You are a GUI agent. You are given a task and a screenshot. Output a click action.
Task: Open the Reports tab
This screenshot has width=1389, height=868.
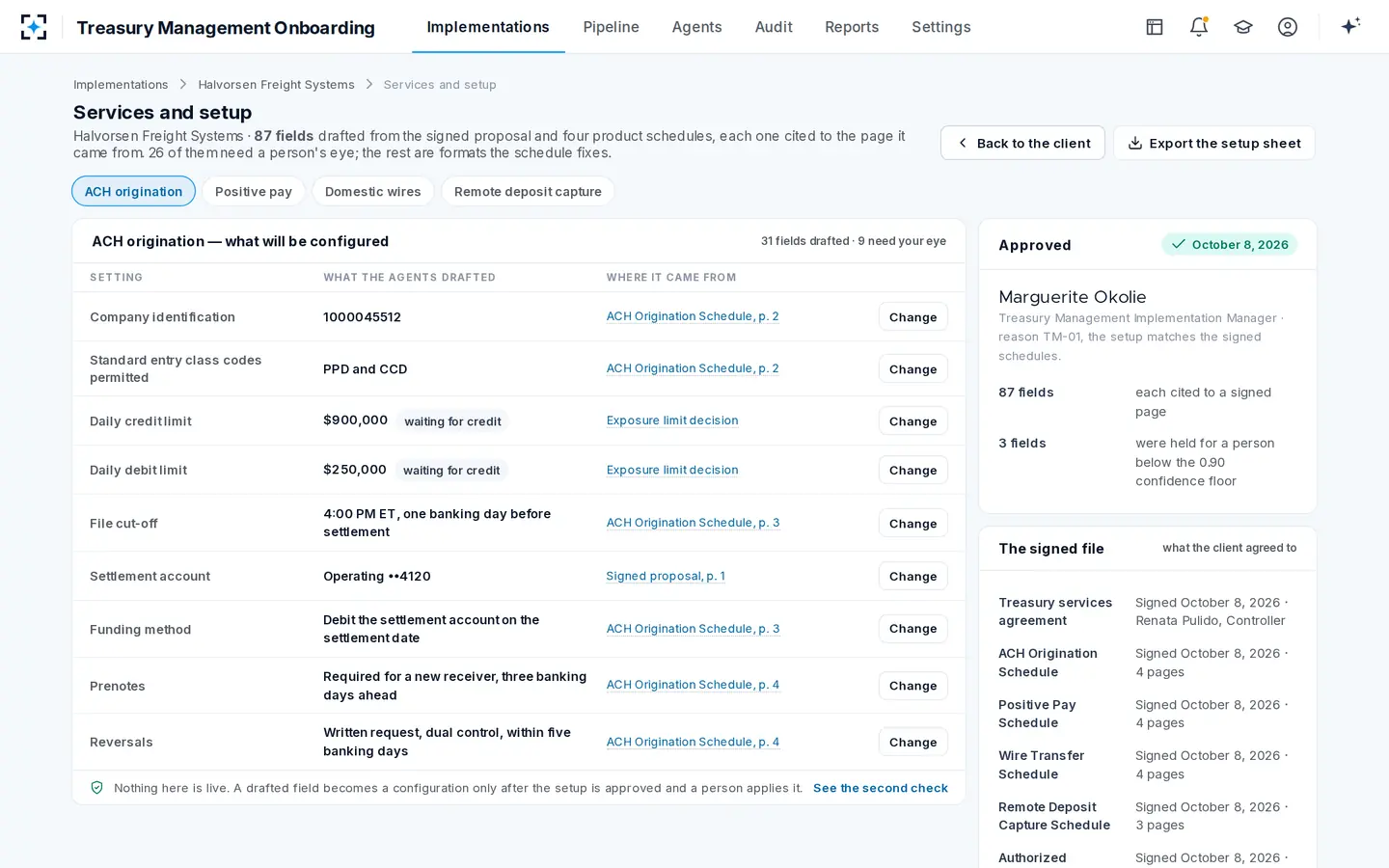852,27
